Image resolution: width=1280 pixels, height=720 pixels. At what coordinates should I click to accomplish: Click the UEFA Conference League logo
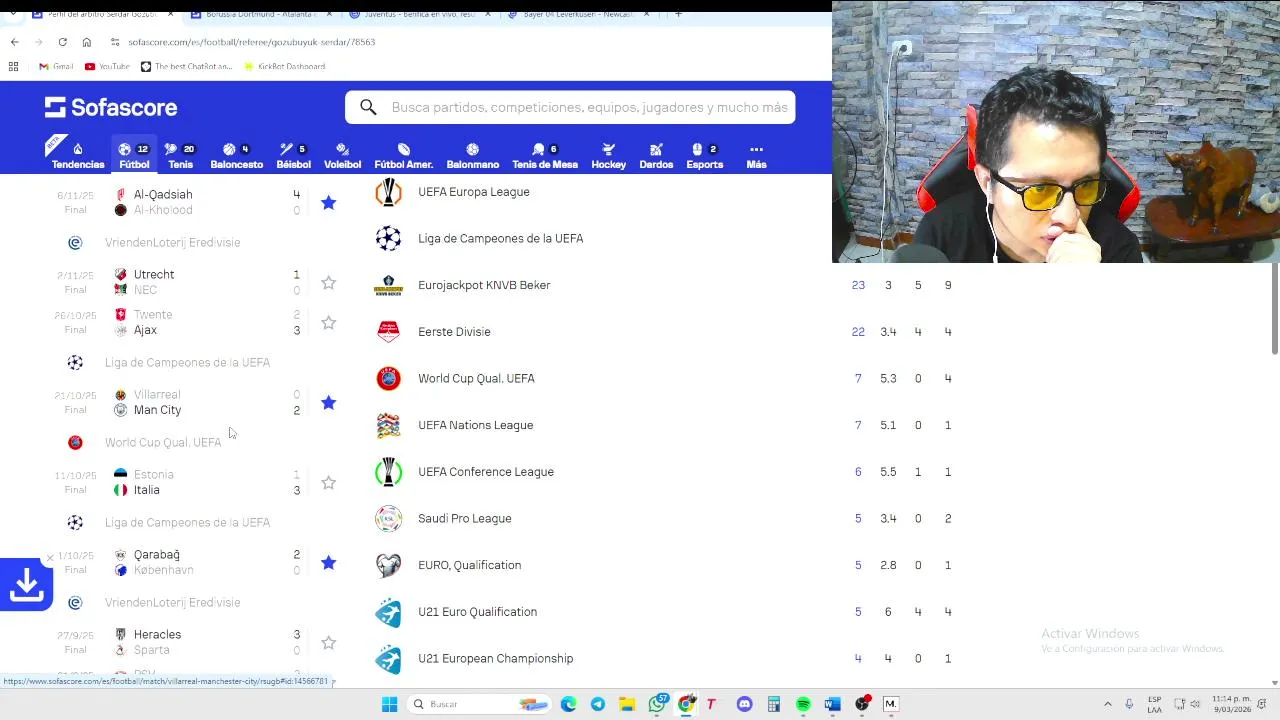click(x=388, y=472)
